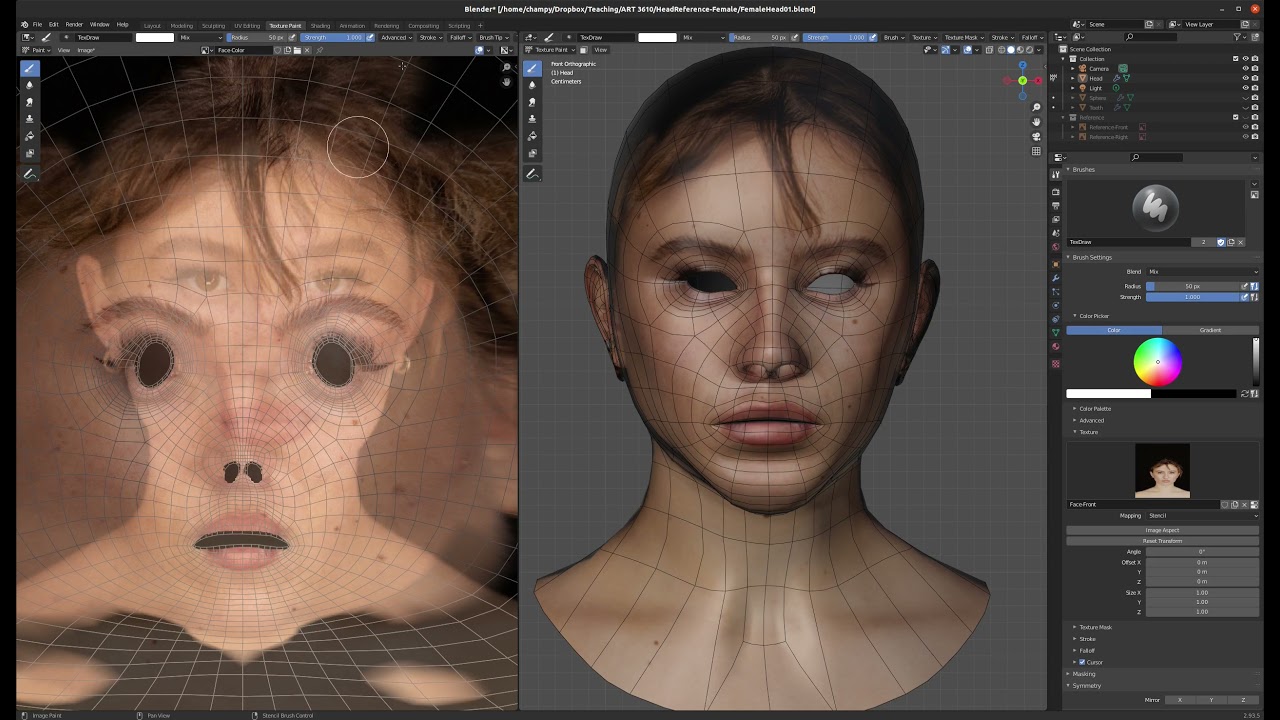1280x720 pixels.
Task: Select the Clone stamp tool in image editor
Action: (x=29, y=119)
